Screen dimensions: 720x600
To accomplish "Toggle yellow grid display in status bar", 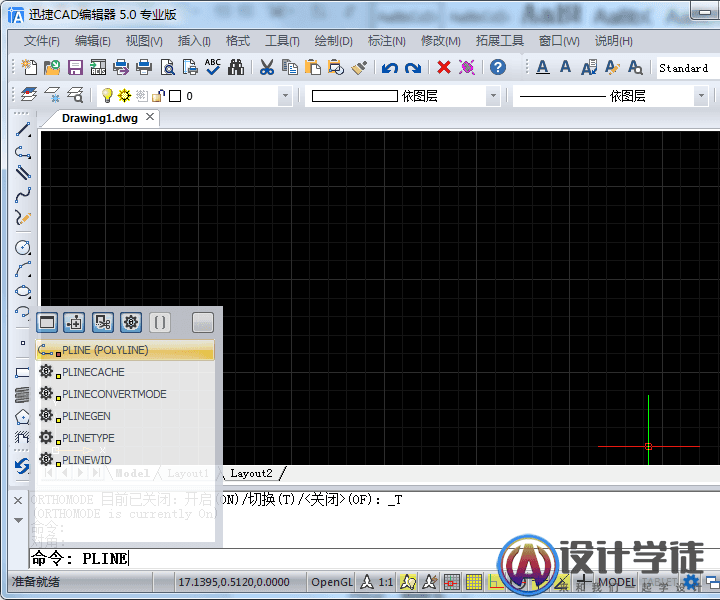I will [474, 582].
